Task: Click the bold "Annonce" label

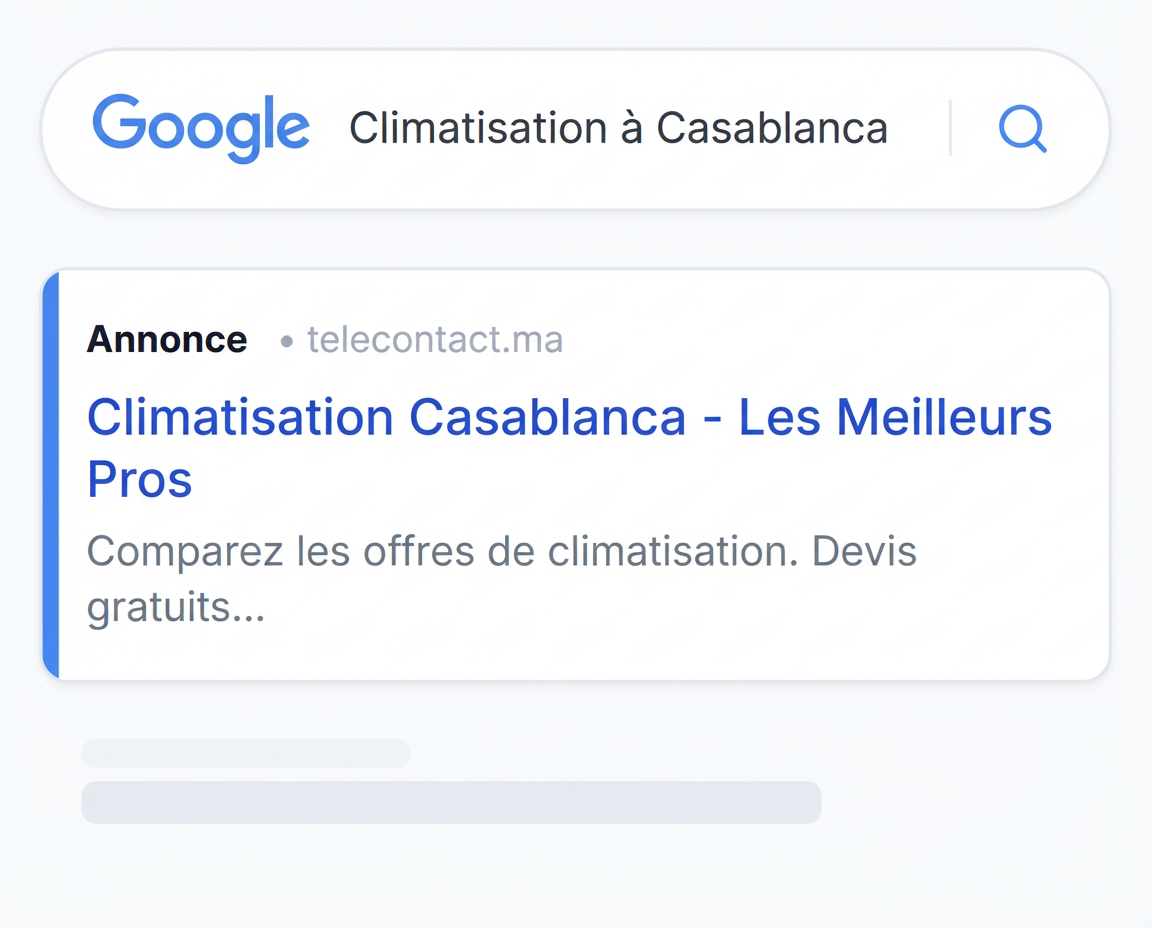Action: pyautogui.click(x=166, y=340)
